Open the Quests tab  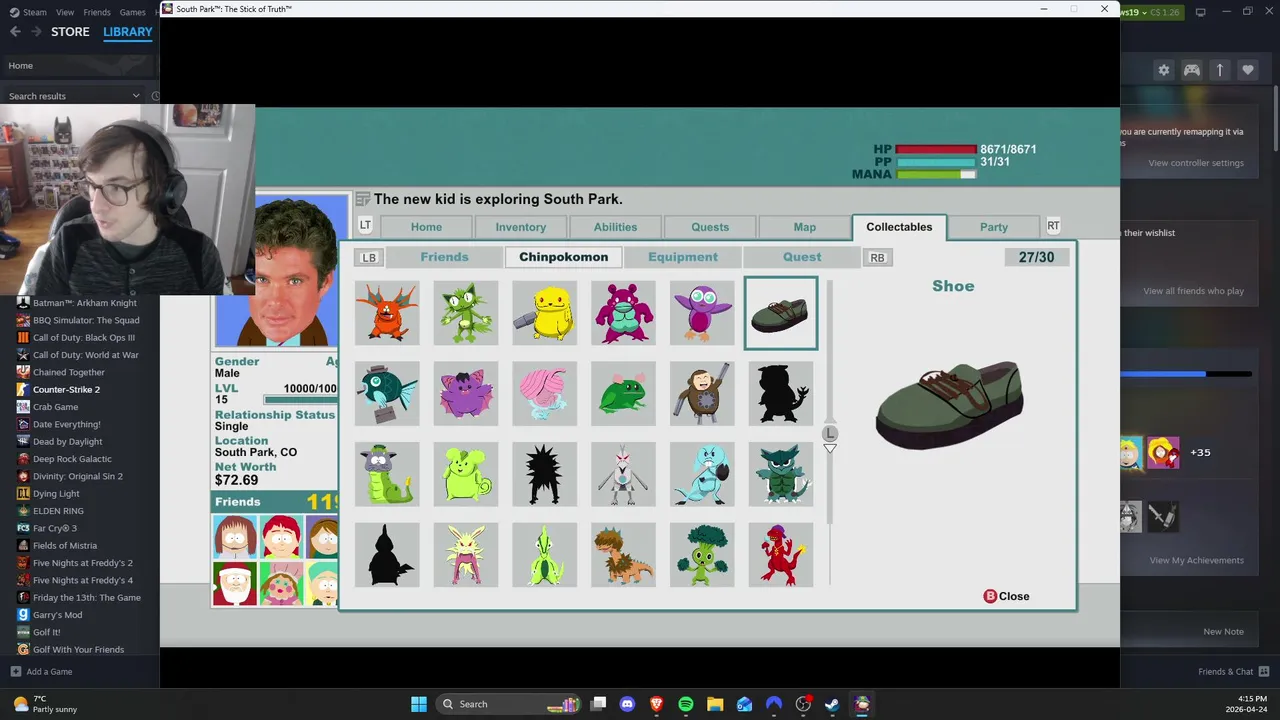(x=710, y=227)
